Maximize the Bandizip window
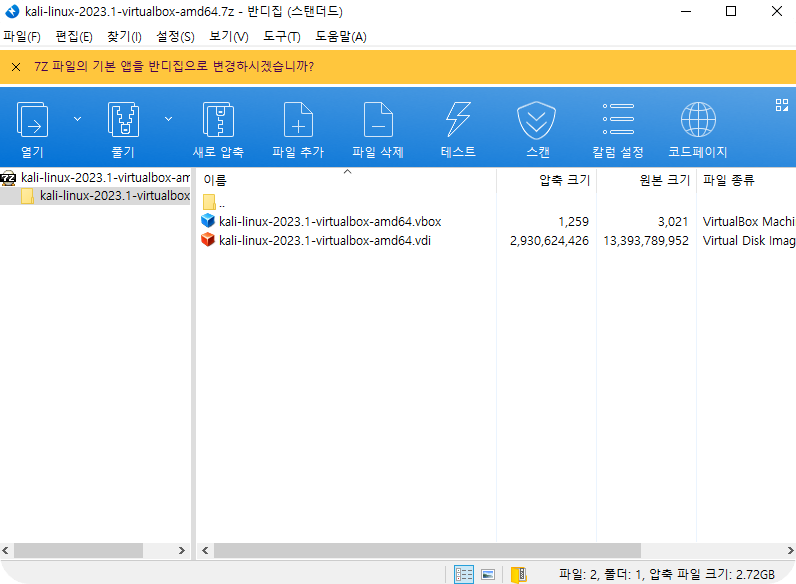This screenshot has width=796, height=584. click(731, 11)
